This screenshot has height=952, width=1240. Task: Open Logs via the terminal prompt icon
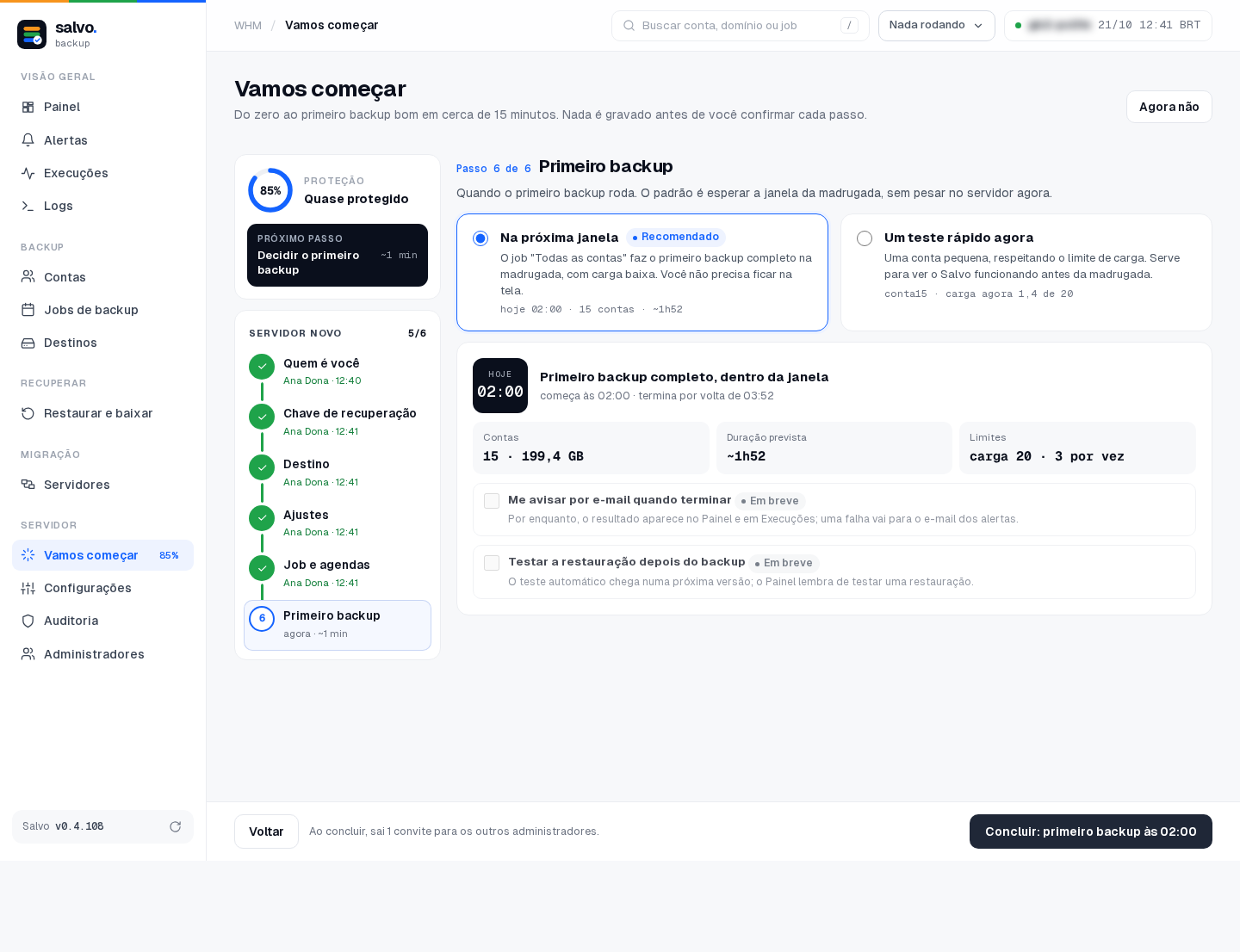coord(28,206)
